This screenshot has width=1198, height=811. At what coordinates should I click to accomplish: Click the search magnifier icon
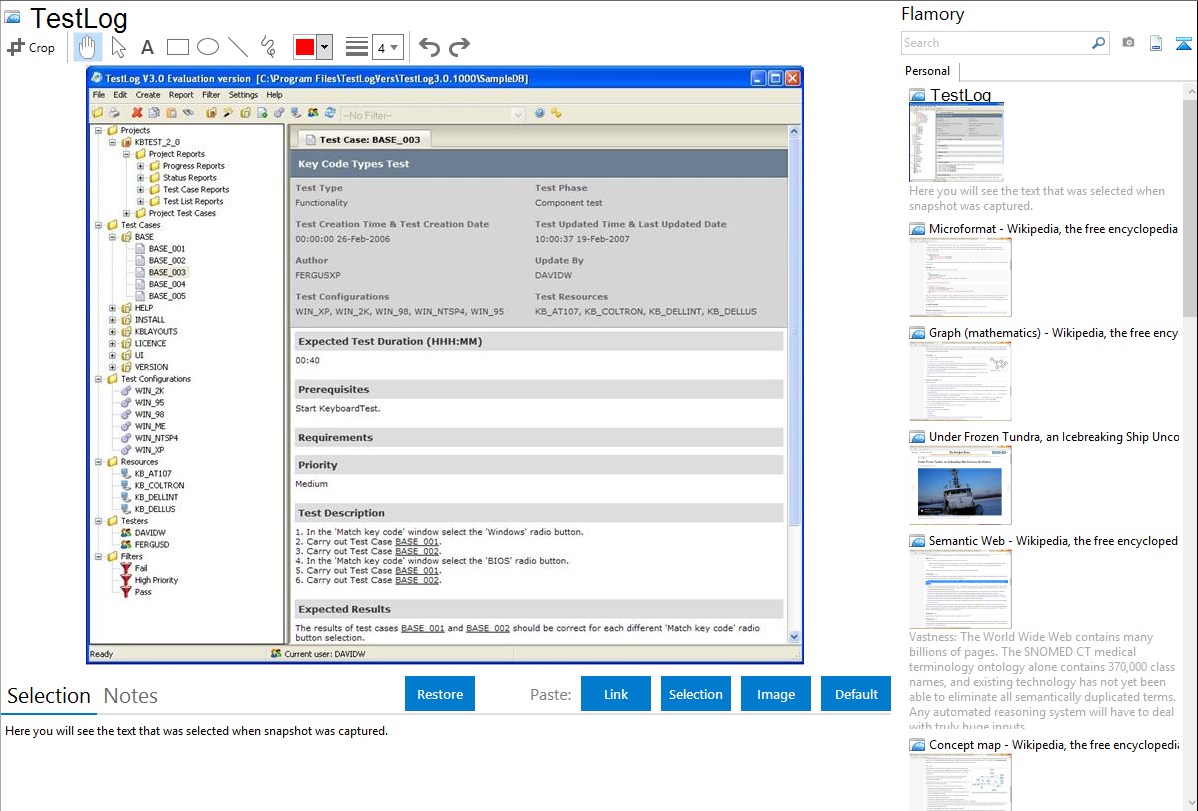coord(1098,43)
